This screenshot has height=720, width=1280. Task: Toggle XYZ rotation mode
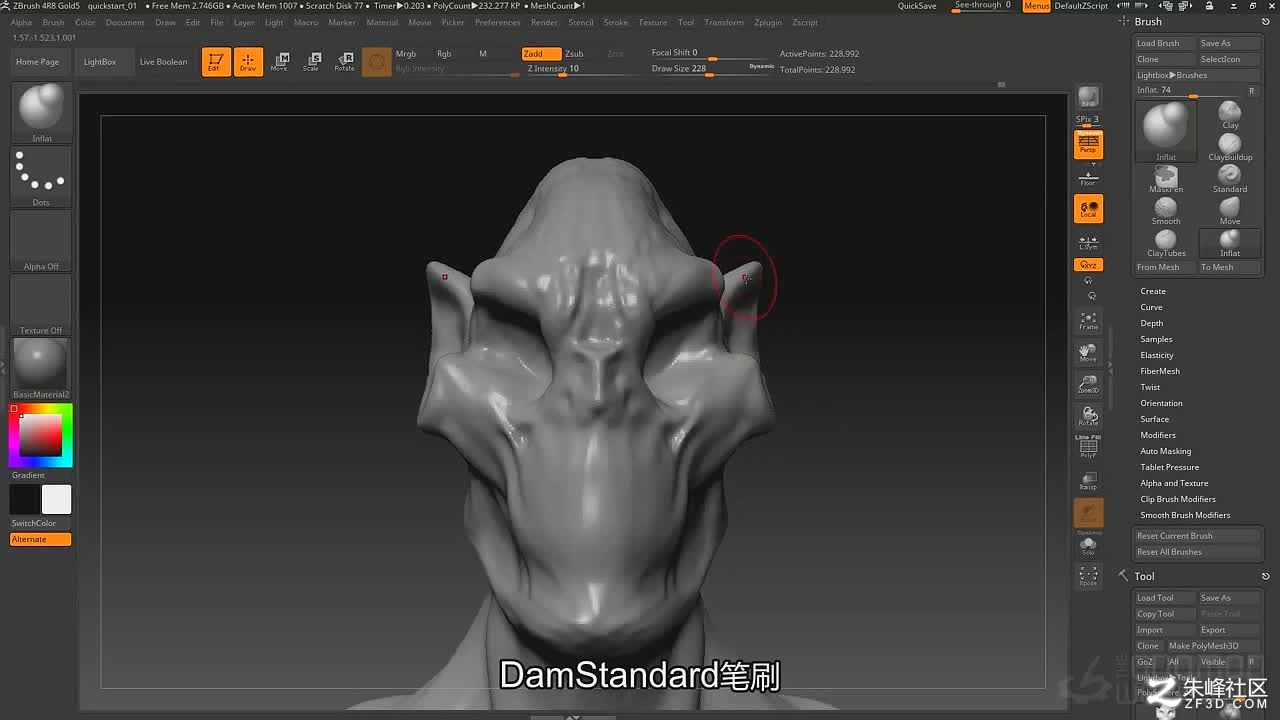click(1088, 265)
